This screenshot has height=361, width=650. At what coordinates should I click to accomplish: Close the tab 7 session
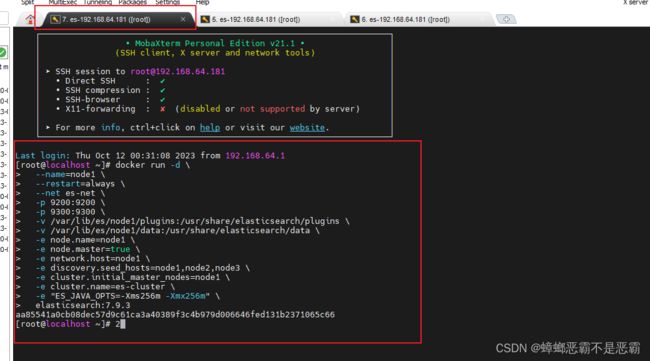point(183,19)
